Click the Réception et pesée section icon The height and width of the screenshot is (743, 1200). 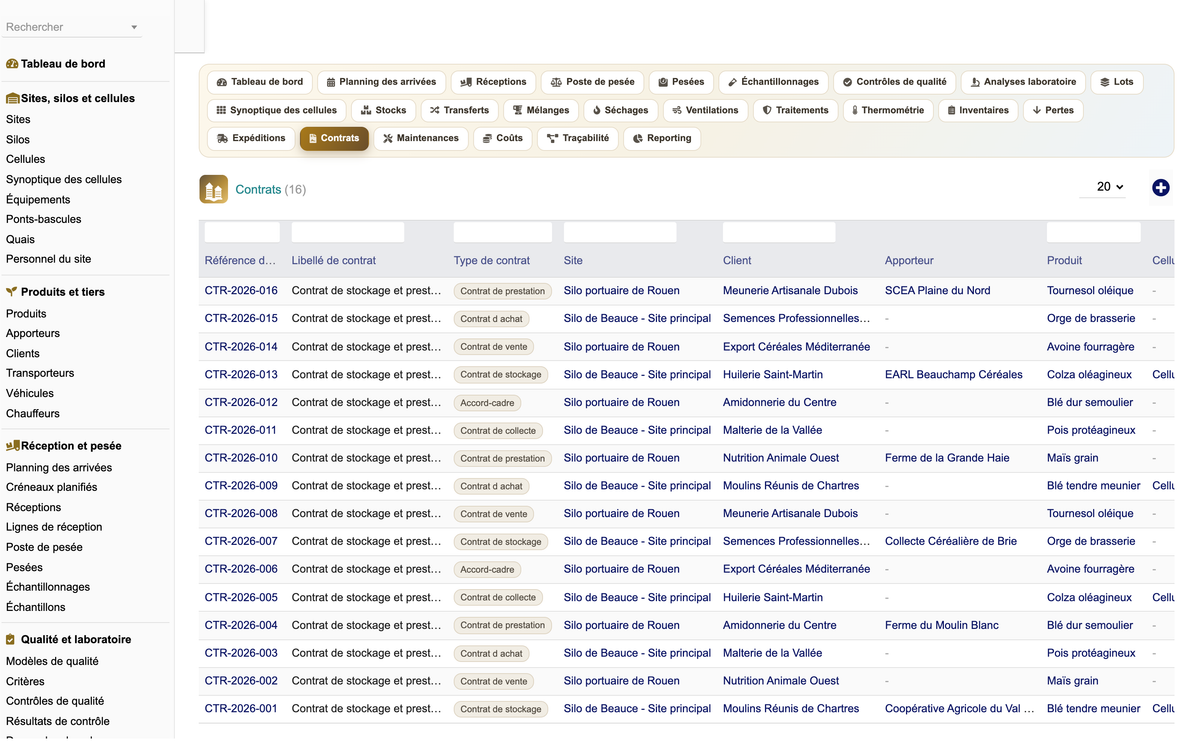click(13, 446)
